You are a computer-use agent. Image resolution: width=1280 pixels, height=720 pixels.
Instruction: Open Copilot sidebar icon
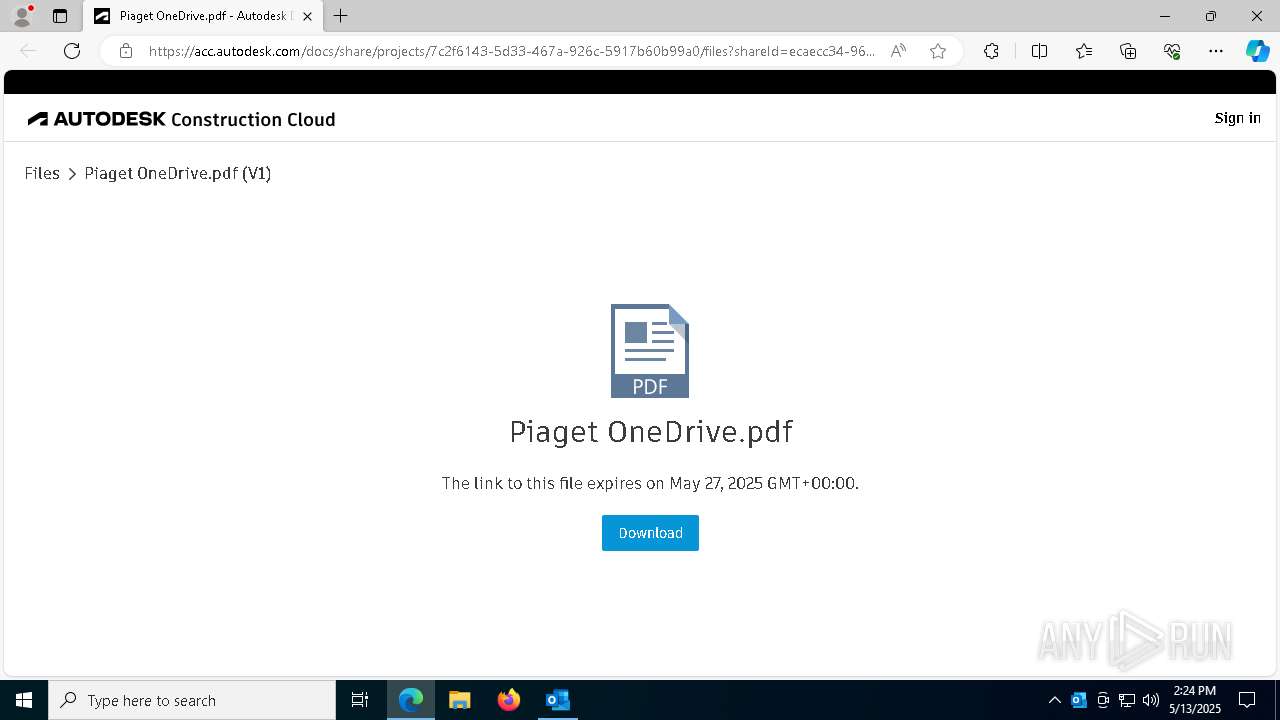pyautogui.click(x=1257, y=51)
